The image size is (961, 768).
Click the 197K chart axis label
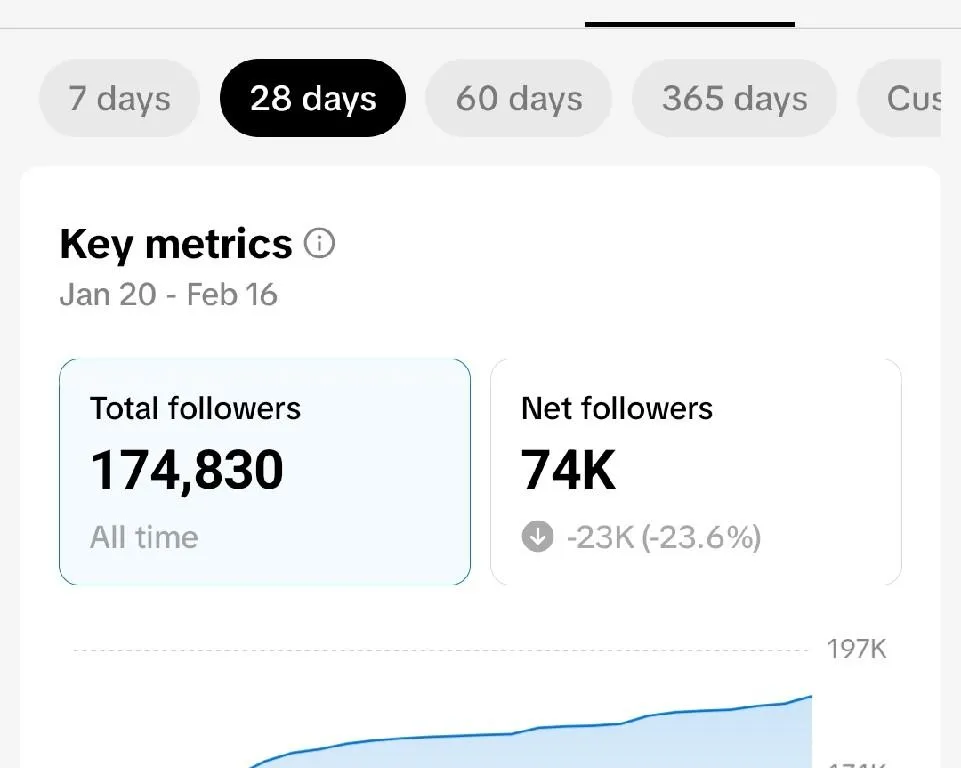tap(856, 650)
